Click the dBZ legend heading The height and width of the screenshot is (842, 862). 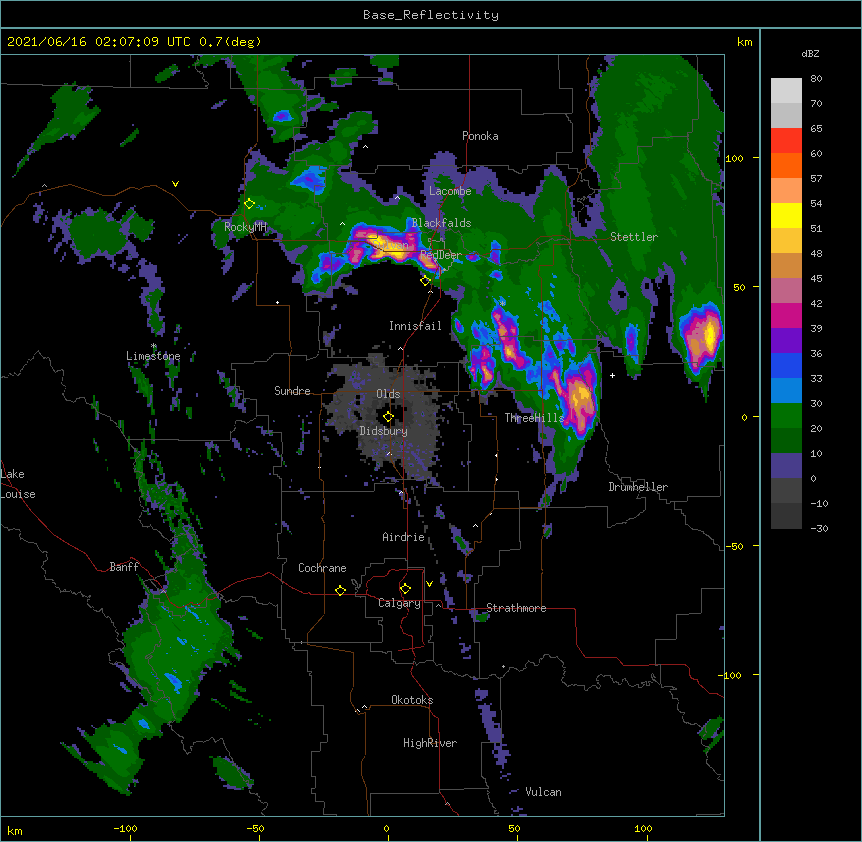point(810,54)
